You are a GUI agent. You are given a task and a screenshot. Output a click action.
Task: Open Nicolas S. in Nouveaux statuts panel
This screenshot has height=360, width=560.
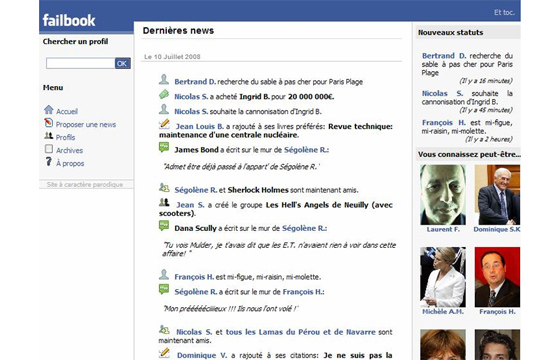click(x=442, y=94)
